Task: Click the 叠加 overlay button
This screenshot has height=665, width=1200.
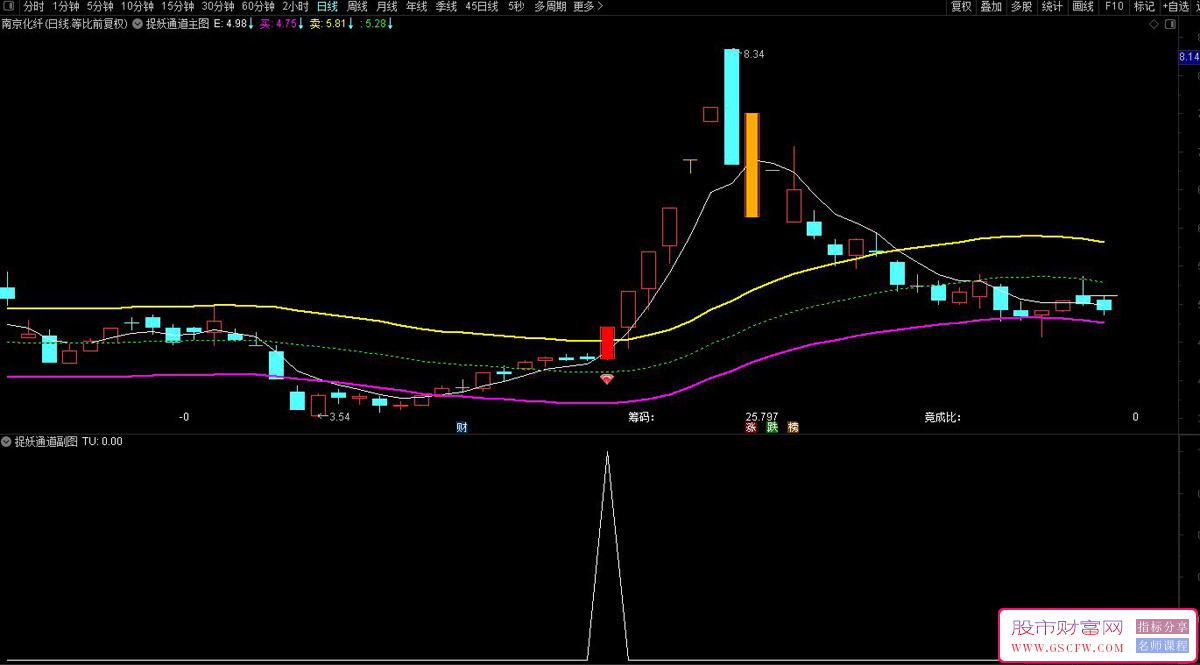Action: pos(991,6)
